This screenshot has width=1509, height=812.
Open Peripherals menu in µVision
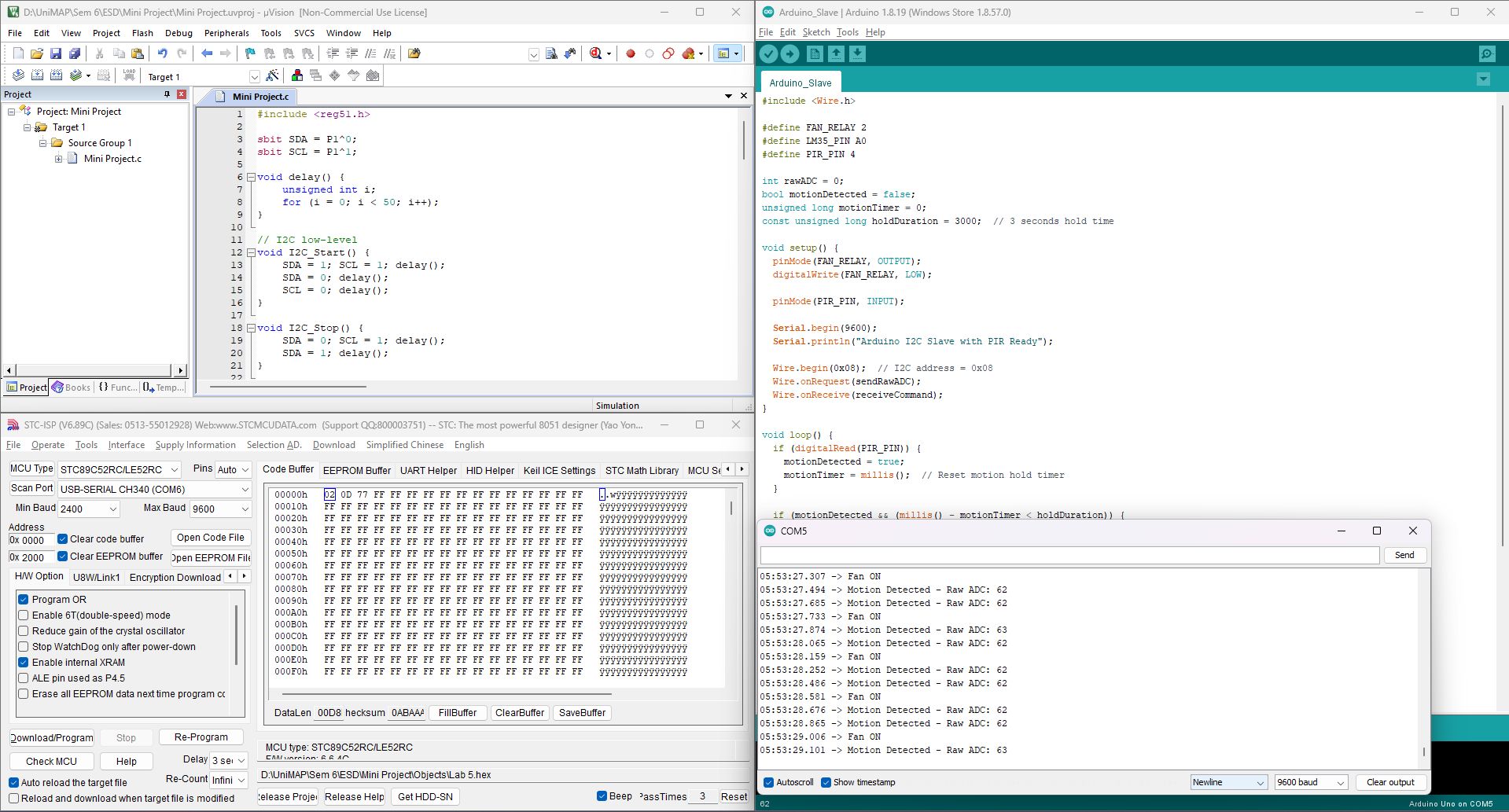click(x=226, y=33)
